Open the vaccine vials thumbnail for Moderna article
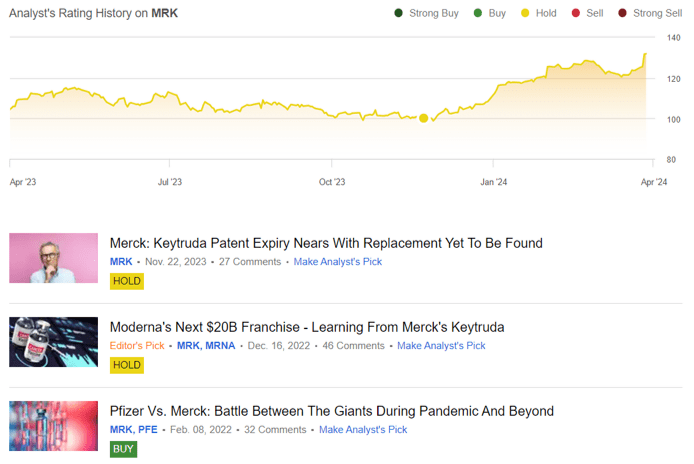The width and height of the screenshot is (694, 464). [54, 342]
